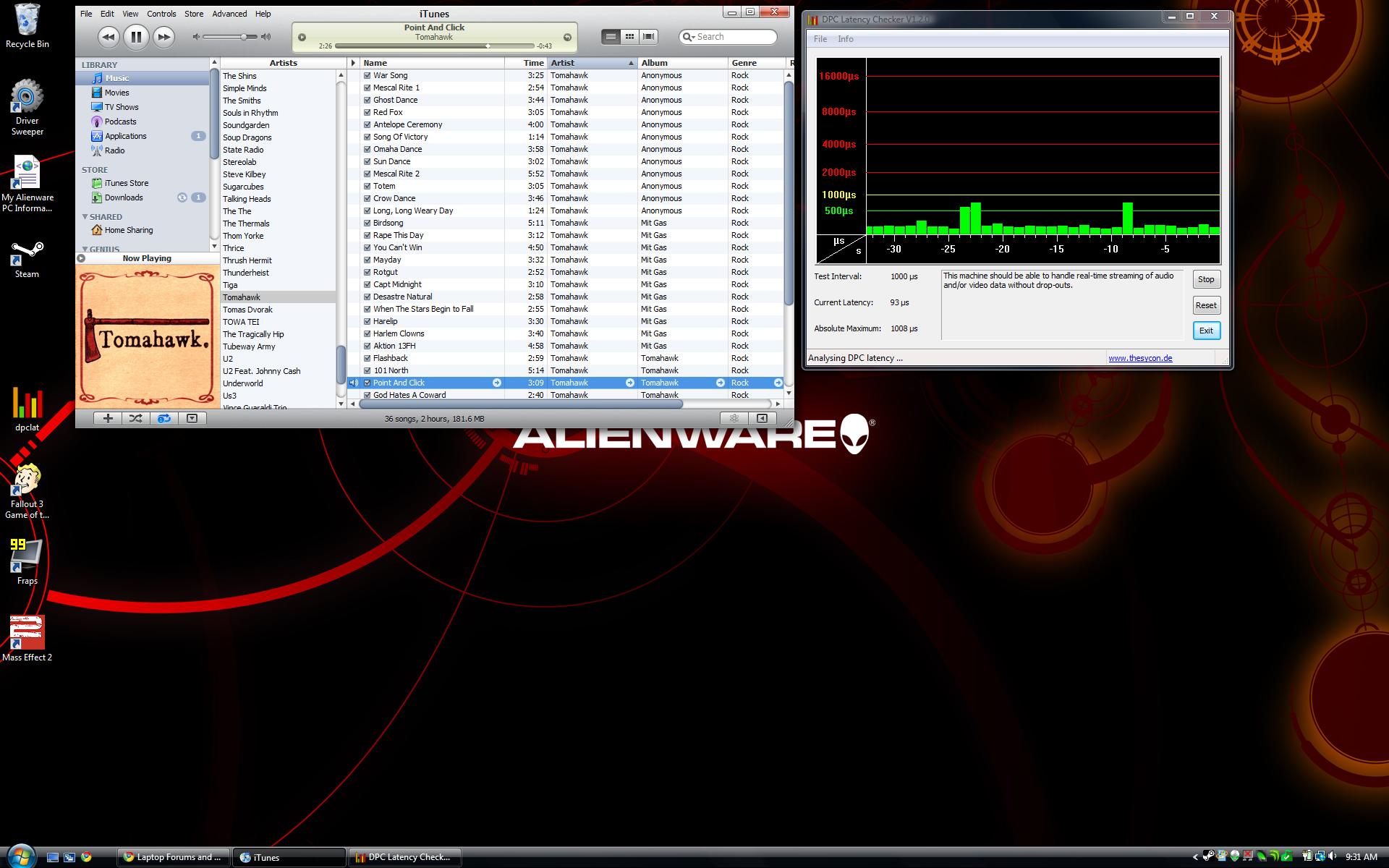Click Exit in DPC Latency Checker
1389x868 pixels.
[x=1206, y=331]
